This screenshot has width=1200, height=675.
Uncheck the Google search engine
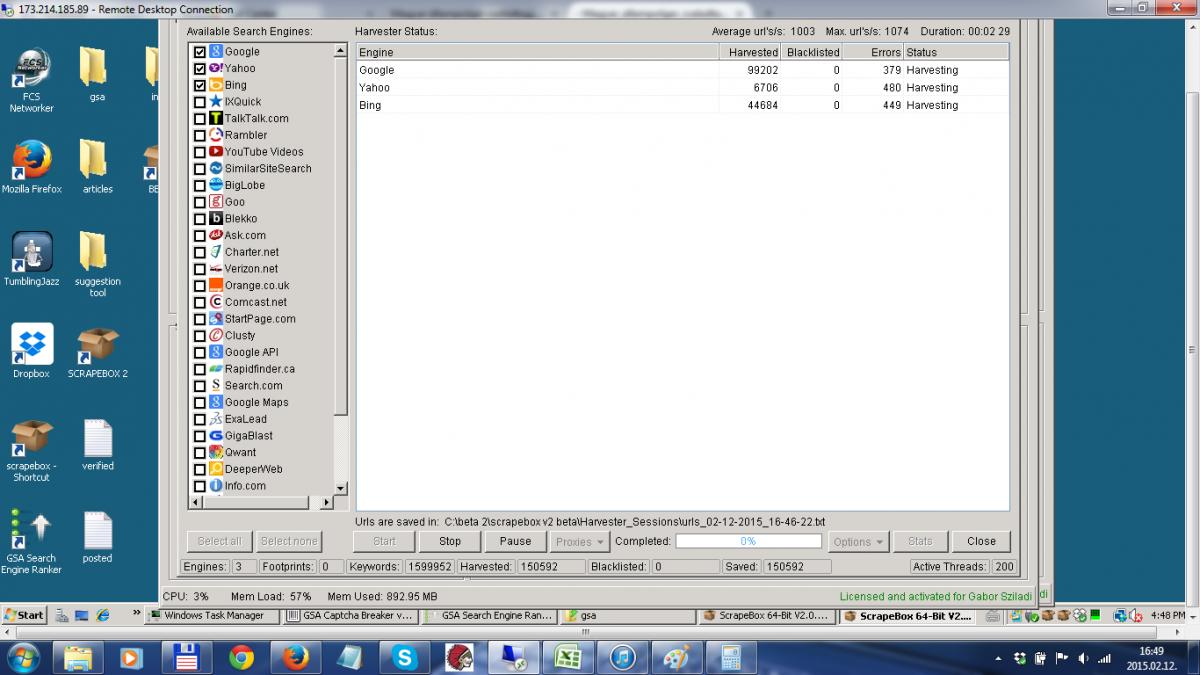(x=200, y=52)
